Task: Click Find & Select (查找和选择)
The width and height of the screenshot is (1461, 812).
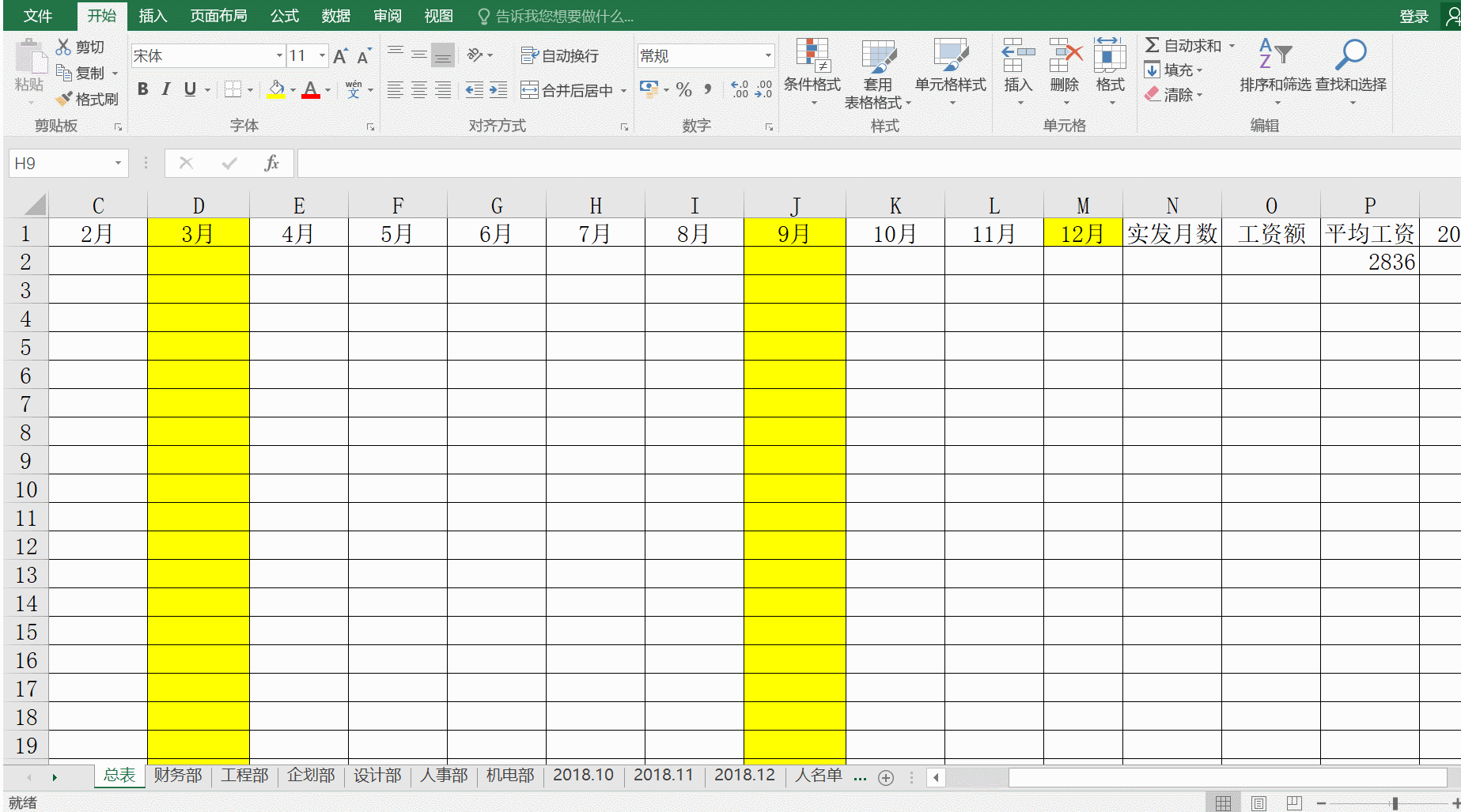Action: click(x=1351, y=73)
